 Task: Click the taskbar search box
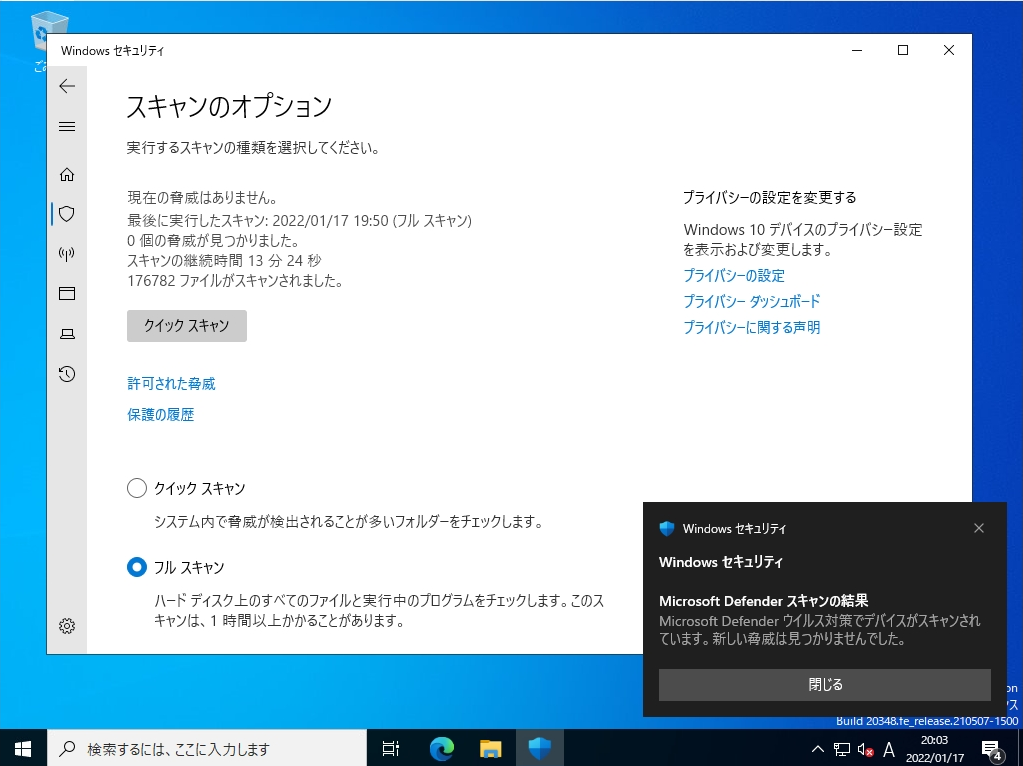206,749
